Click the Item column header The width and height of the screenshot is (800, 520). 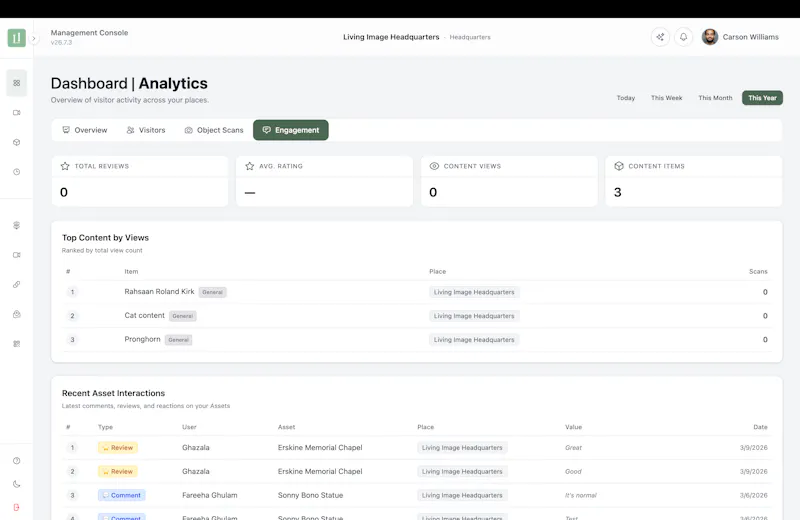tap(131, 271)
